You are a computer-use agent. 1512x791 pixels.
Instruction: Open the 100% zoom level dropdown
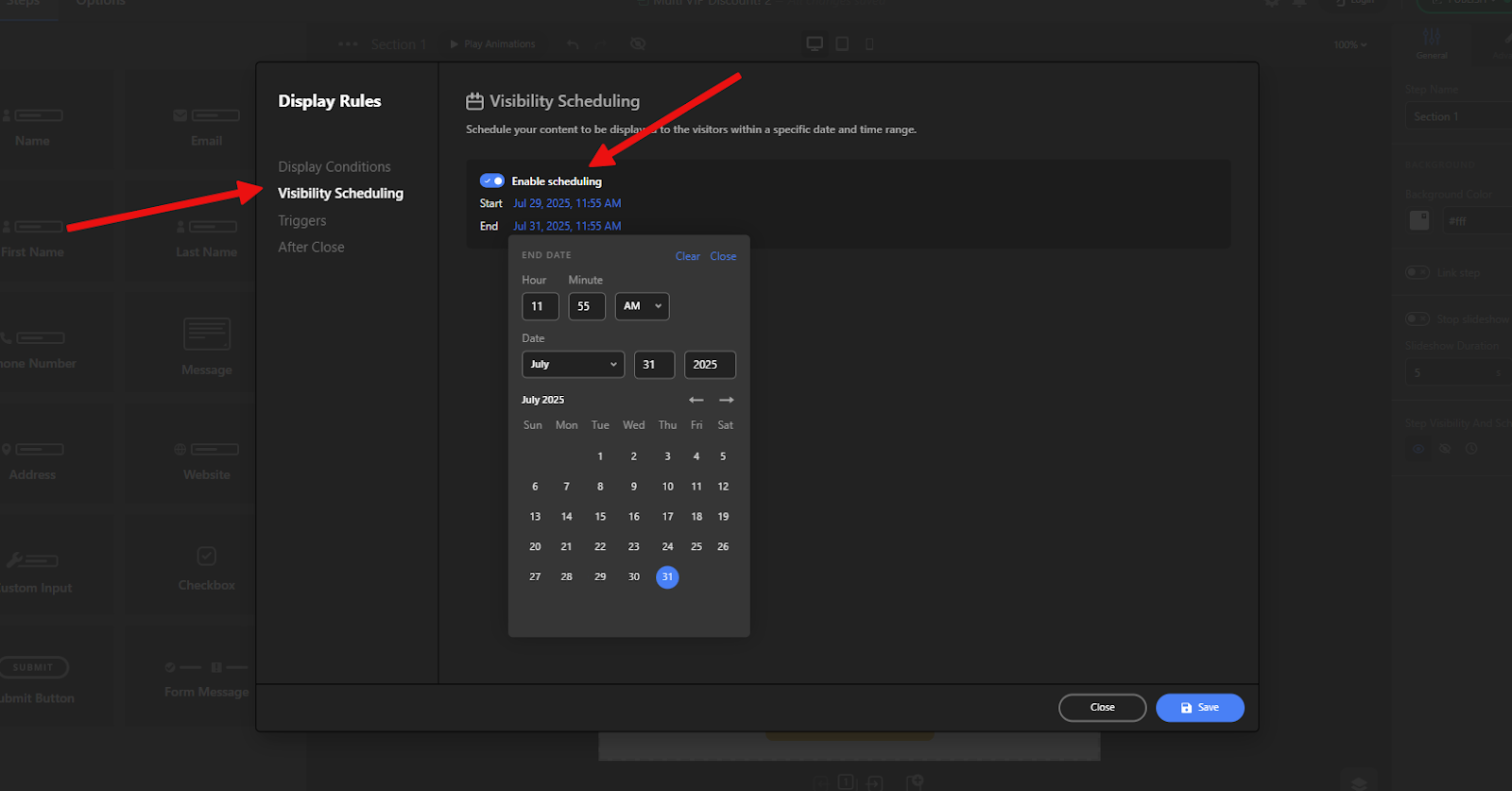click(1350, 44)
